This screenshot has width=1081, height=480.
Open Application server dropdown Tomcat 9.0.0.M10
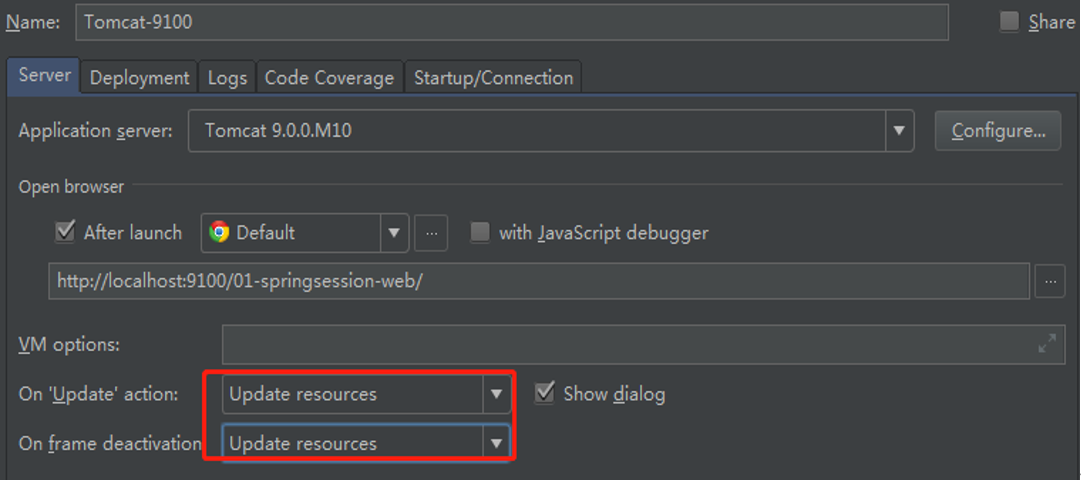point(551,130)
